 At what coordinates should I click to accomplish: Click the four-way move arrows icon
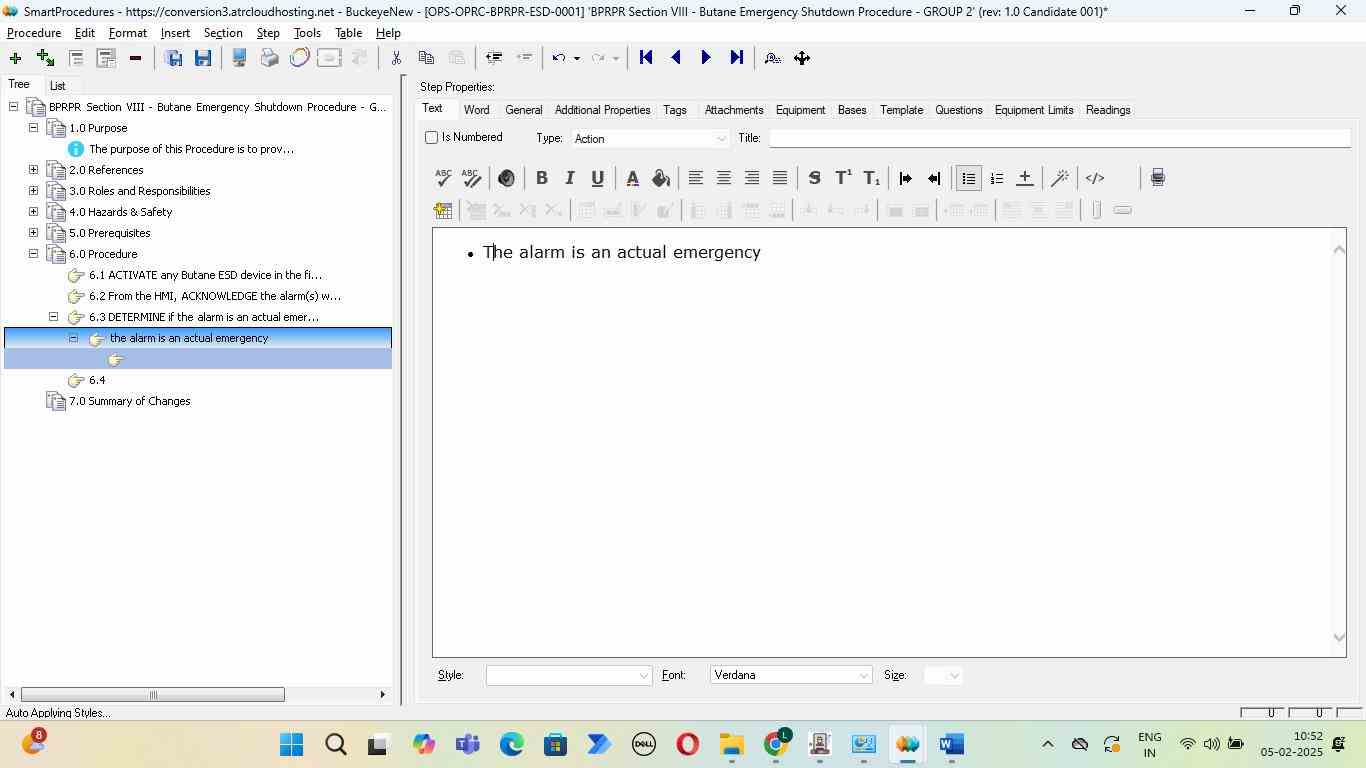[802, 58]
